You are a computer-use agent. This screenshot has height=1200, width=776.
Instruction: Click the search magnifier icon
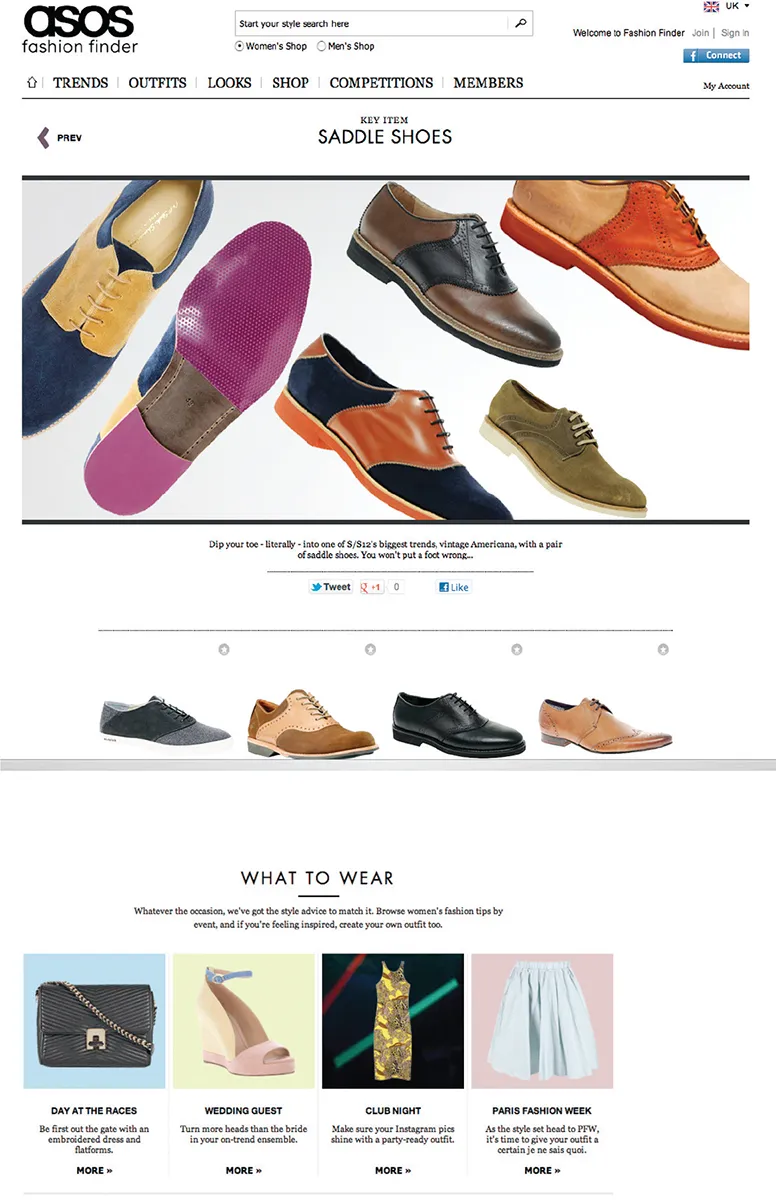coord(520,23)
